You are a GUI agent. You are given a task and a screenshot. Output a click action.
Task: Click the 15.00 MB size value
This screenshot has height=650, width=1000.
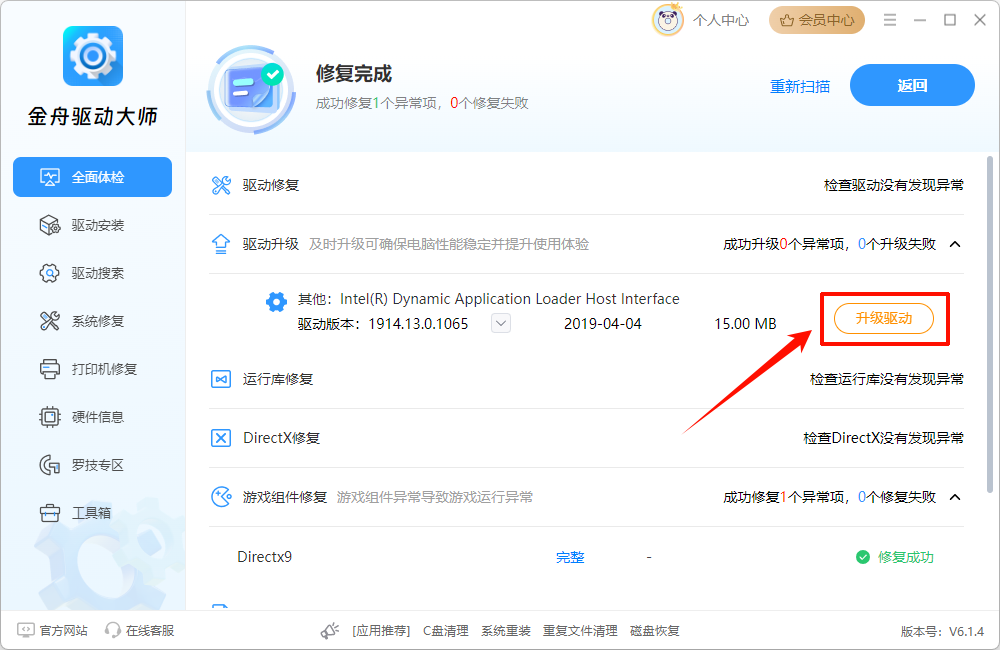click(745, 324)
